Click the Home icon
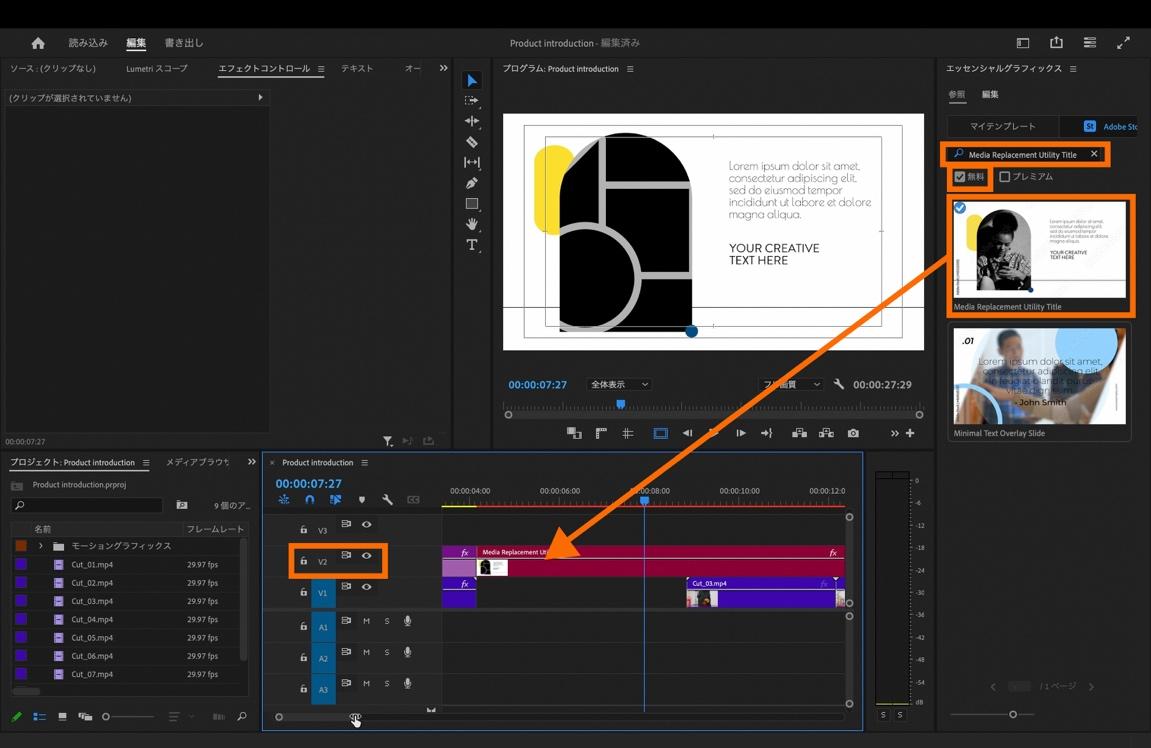The height and width of the screenshot is (748, 1151). [38, 43]
